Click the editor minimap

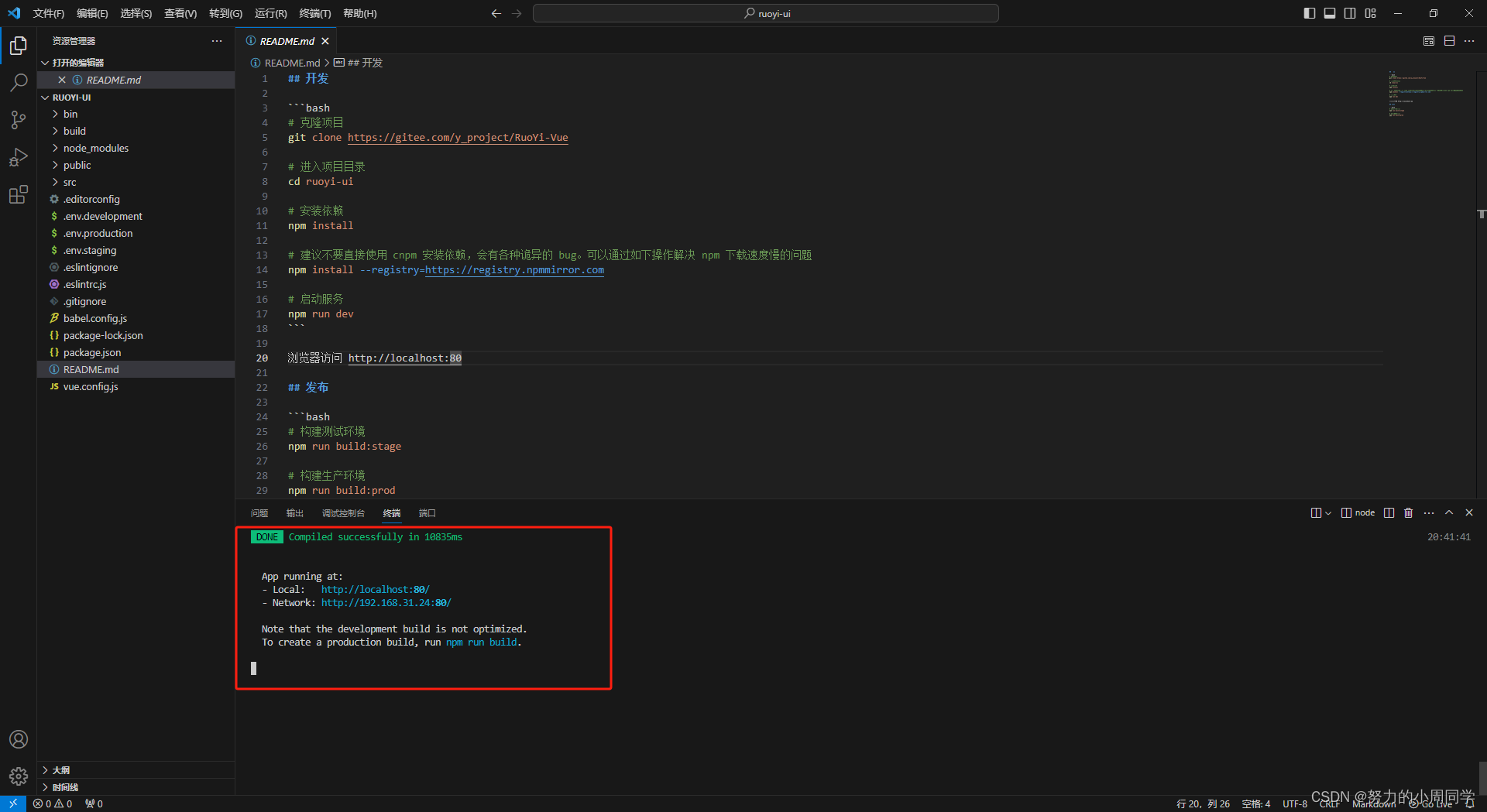[x=1425, y=94]
